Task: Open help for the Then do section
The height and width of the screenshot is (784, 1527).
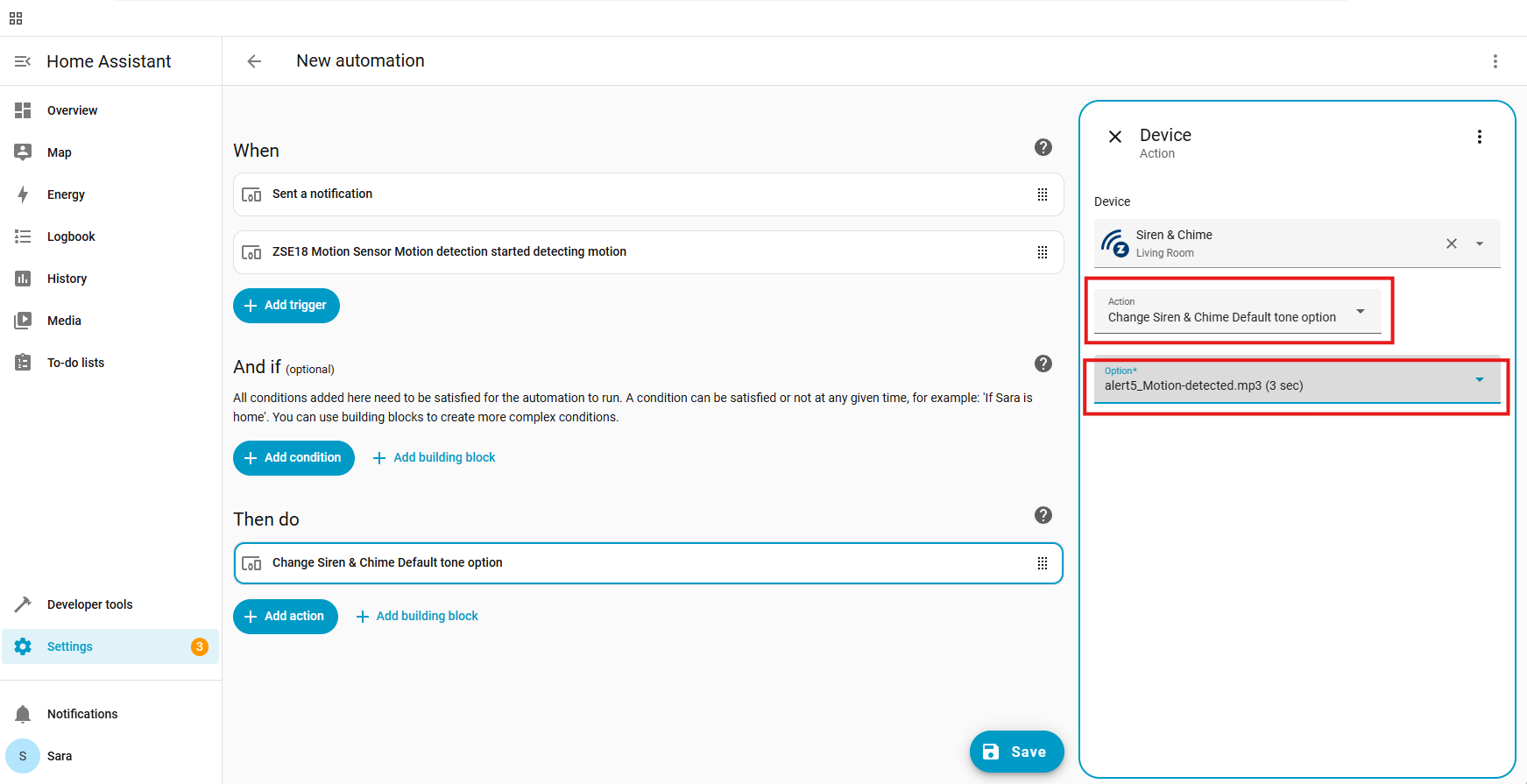Action: [x=1043, y=515]
